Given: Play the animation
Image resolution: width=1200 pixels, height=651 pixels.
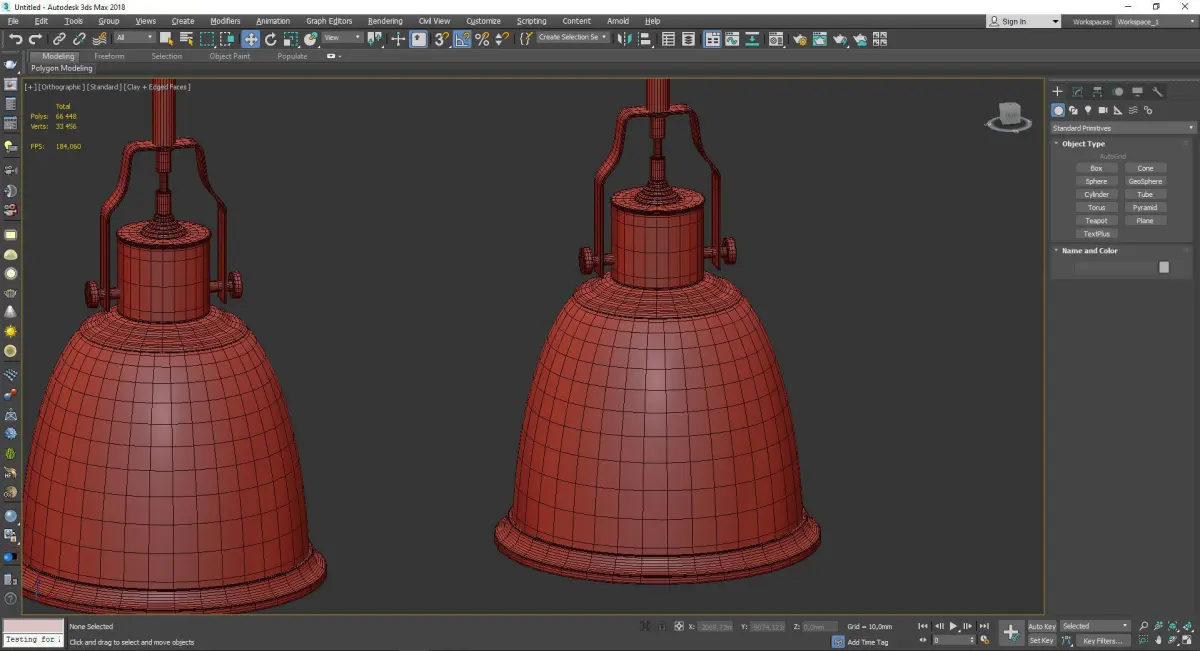Looking at the screenshot, I should (953, 626).
